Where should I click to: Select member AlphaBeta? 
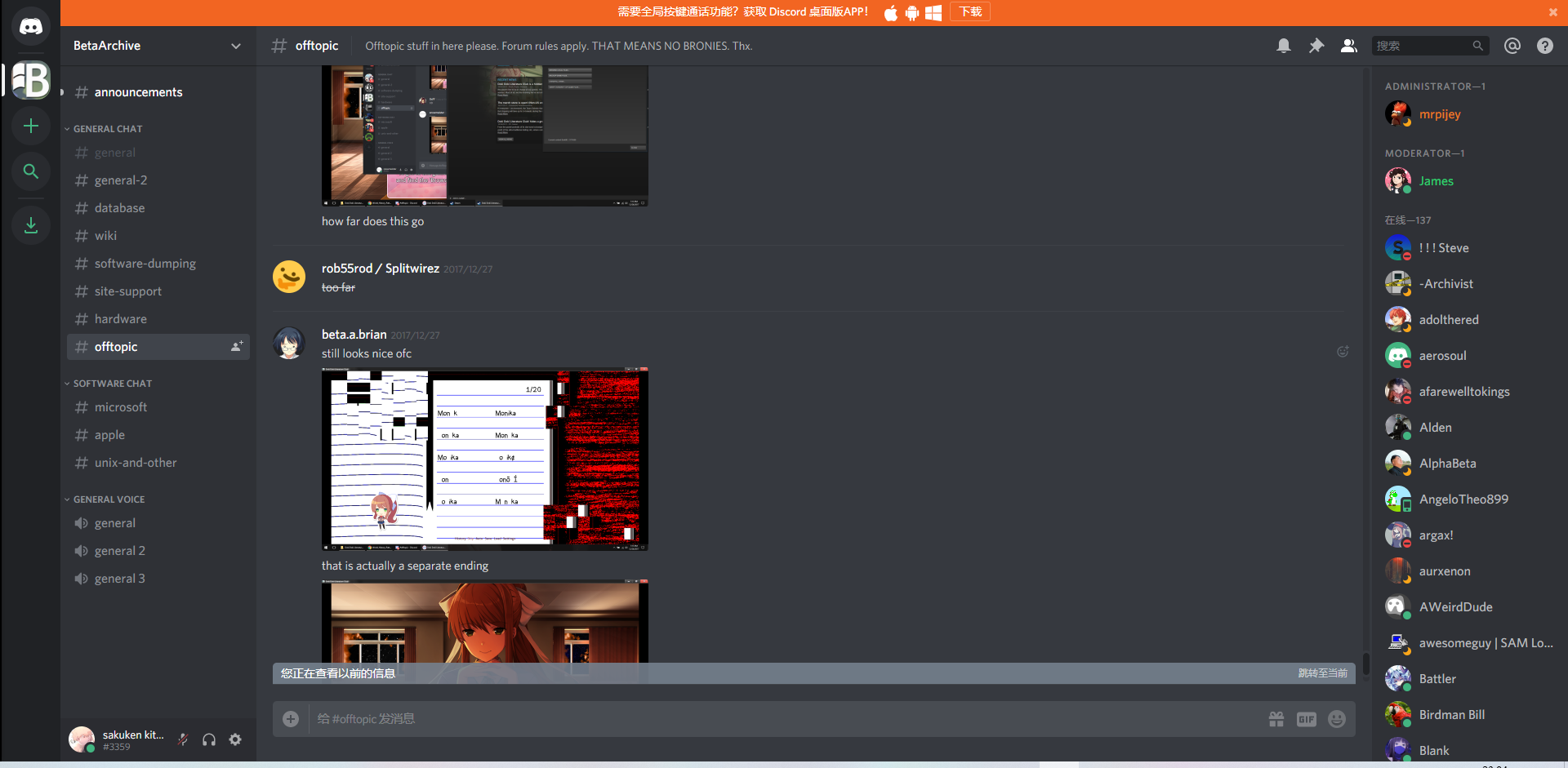click(1468, 464)
